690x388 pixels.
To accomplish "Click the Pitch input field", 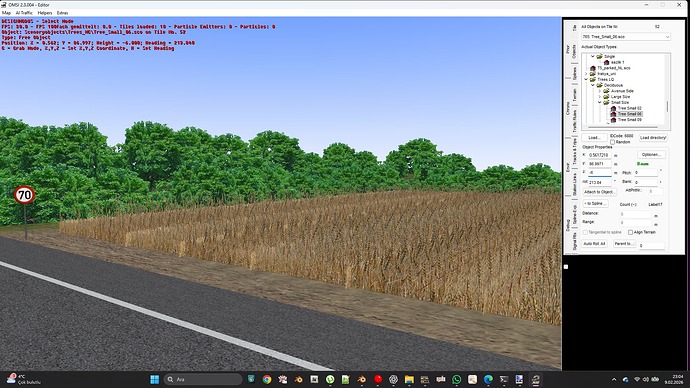I will point(646,173).
